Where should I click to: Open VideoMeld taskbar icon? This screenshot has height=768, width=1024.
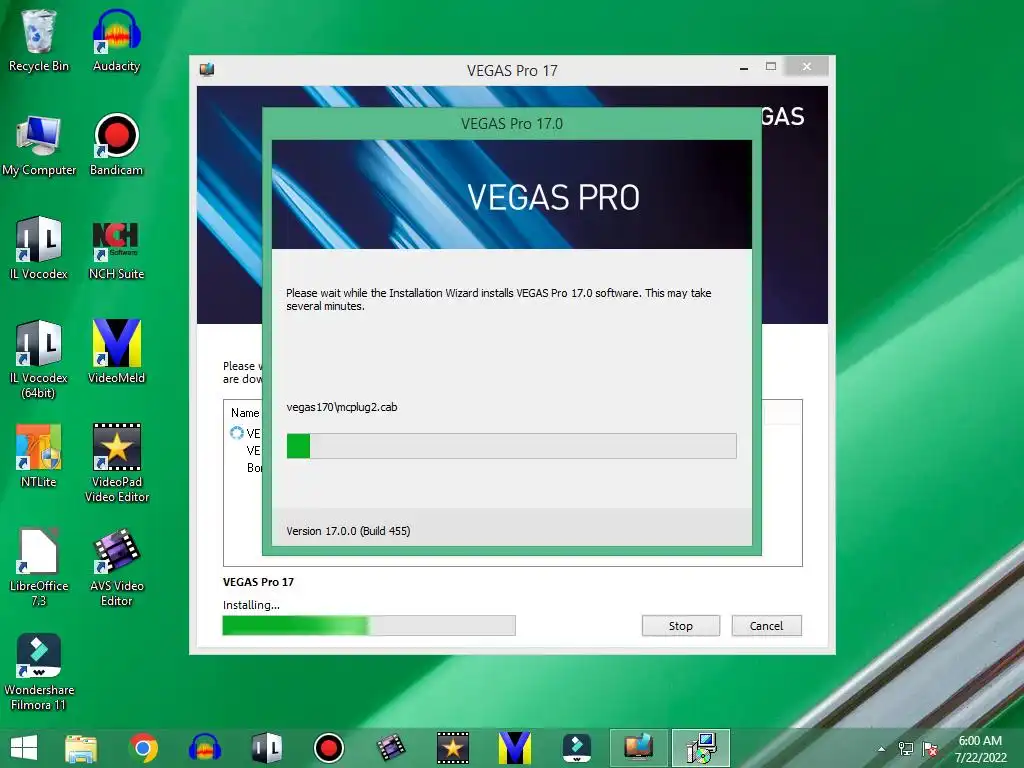515,748
